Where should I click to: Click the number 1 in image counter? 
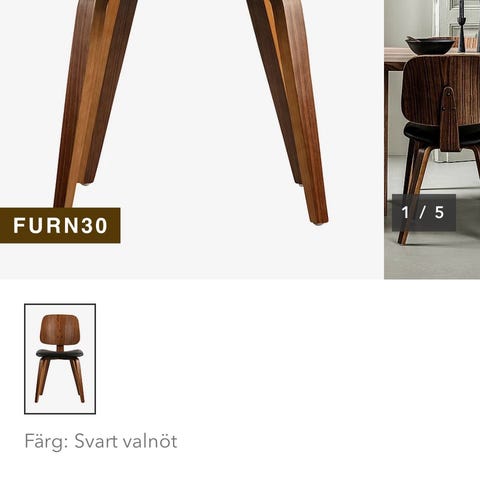[x=405, y=212]
